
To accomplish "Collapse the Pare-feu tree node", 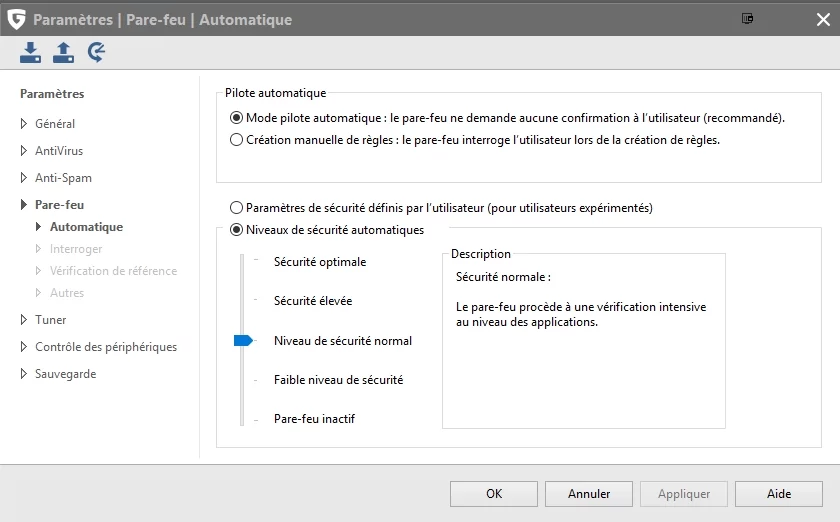I will pyautogui.click(x=24, y=204).
